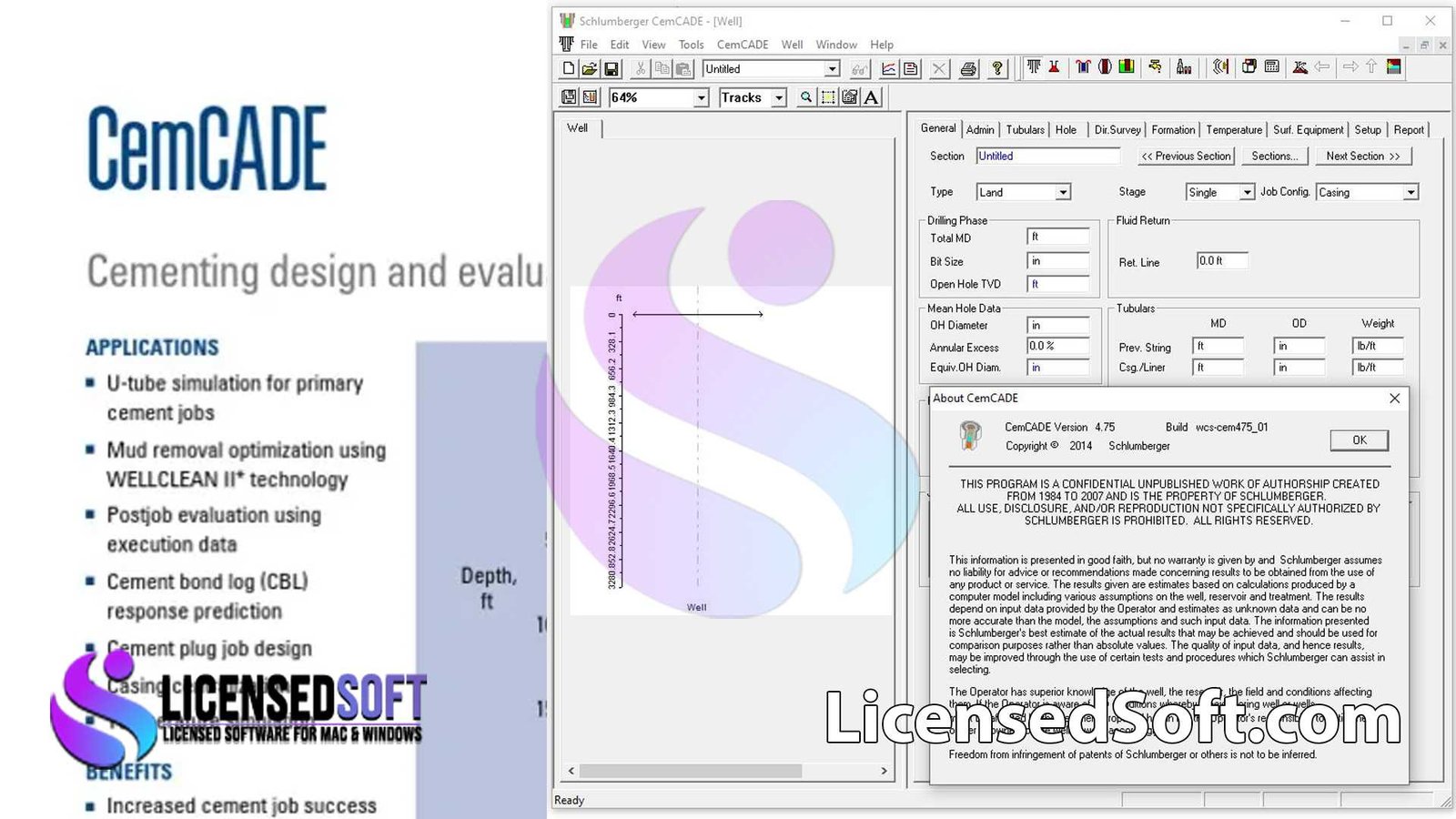The image size is (1456, 819).
Task: Click the right arrow navigation icon
Action: [1350, 66]
